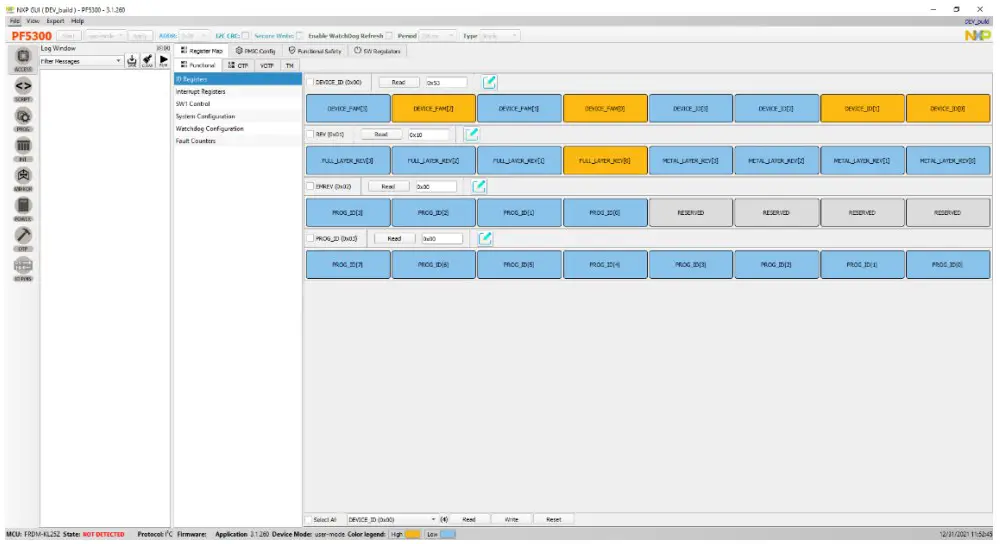Viewport: 1001px width, 544px height.
Task: Toggle the DEVICE_FAM[2] bit box
Action: (433, 109)
